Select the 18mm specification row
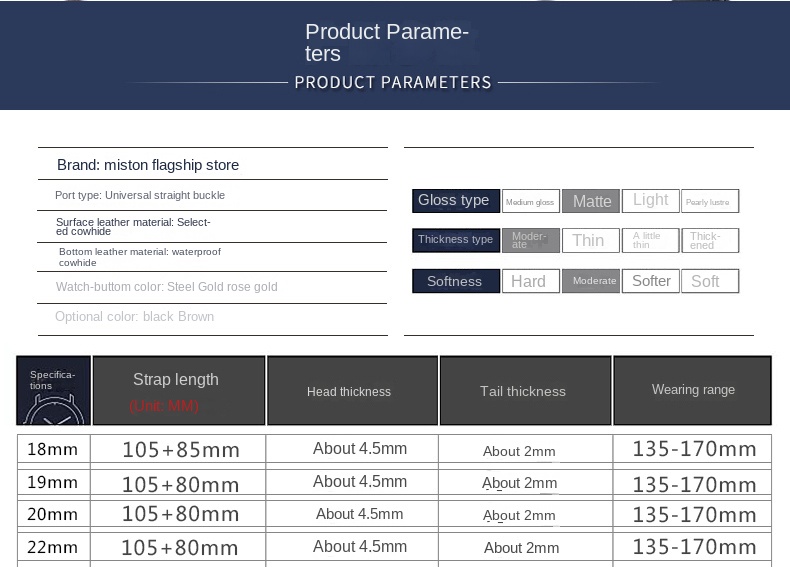790x567 pixels. pyautogui.click(x=53, y=449)
